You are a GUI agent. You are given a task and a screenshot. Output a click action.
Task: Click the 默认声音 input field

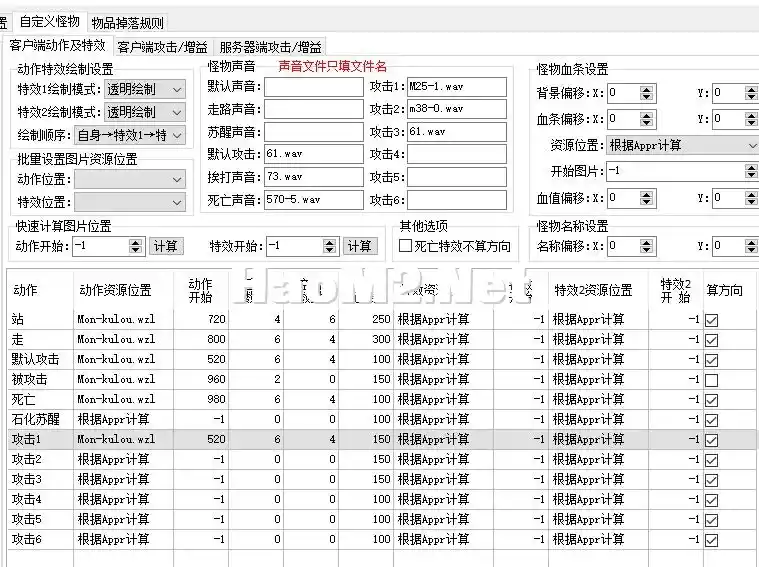(314, 87)
